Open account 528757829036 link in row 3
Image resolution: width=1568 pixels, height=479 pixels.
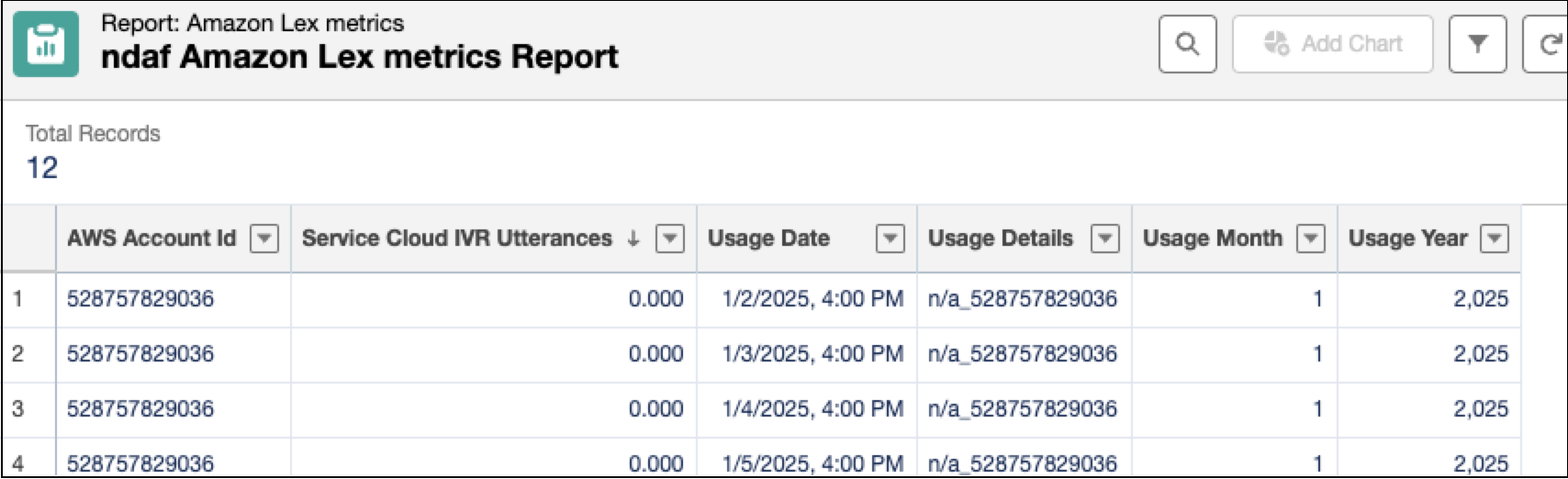[x=140, y=409]
